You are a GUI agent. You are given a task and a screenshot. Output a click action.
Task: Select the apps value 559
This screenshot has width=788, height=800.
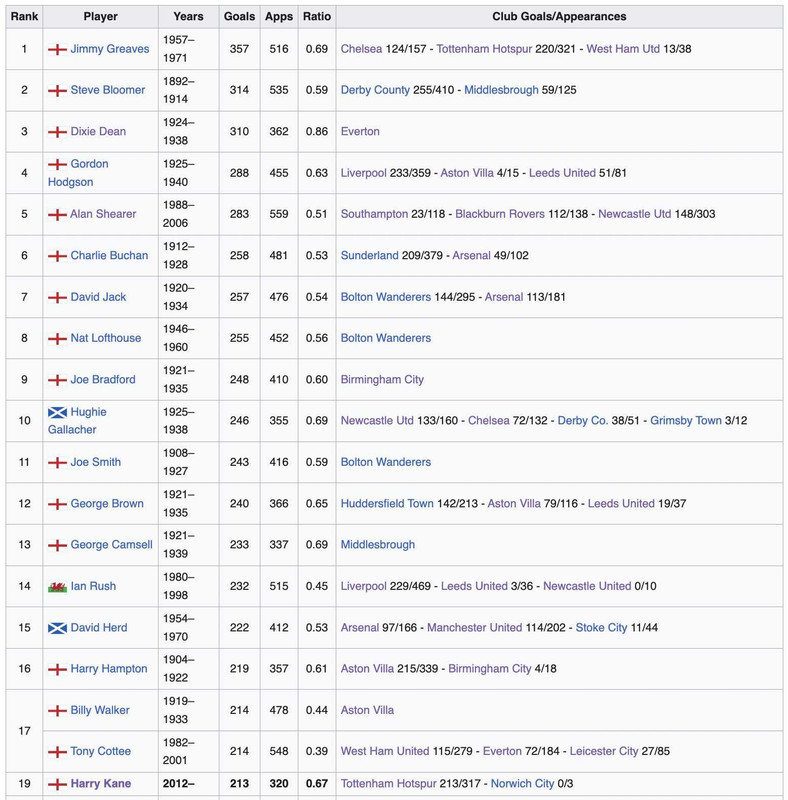279,214
